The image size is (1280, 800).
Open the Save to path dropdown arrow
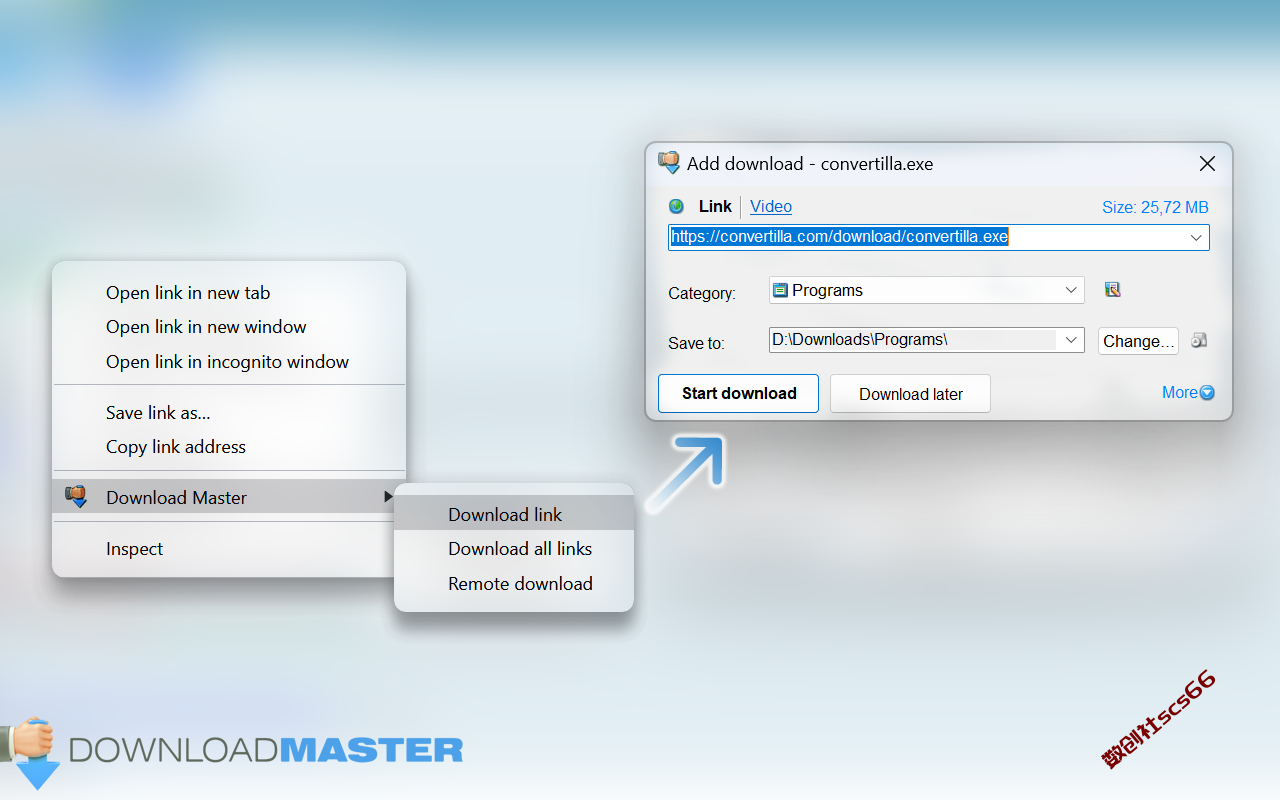tap(1072, 340)
